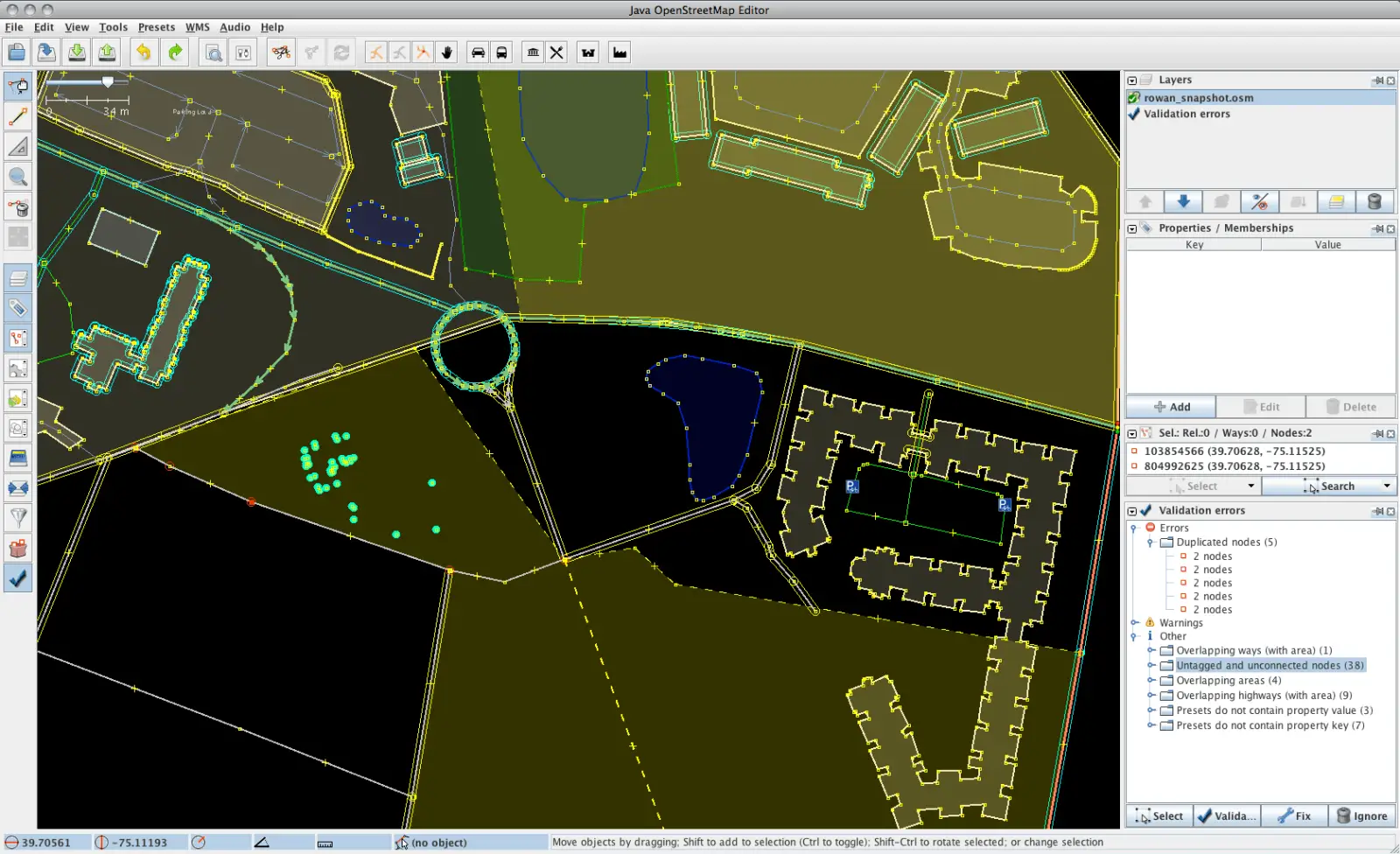Click the Redo arrow in the toolbar
Image resolution: width=1400 pixels, height=854 pixels.
175,52
